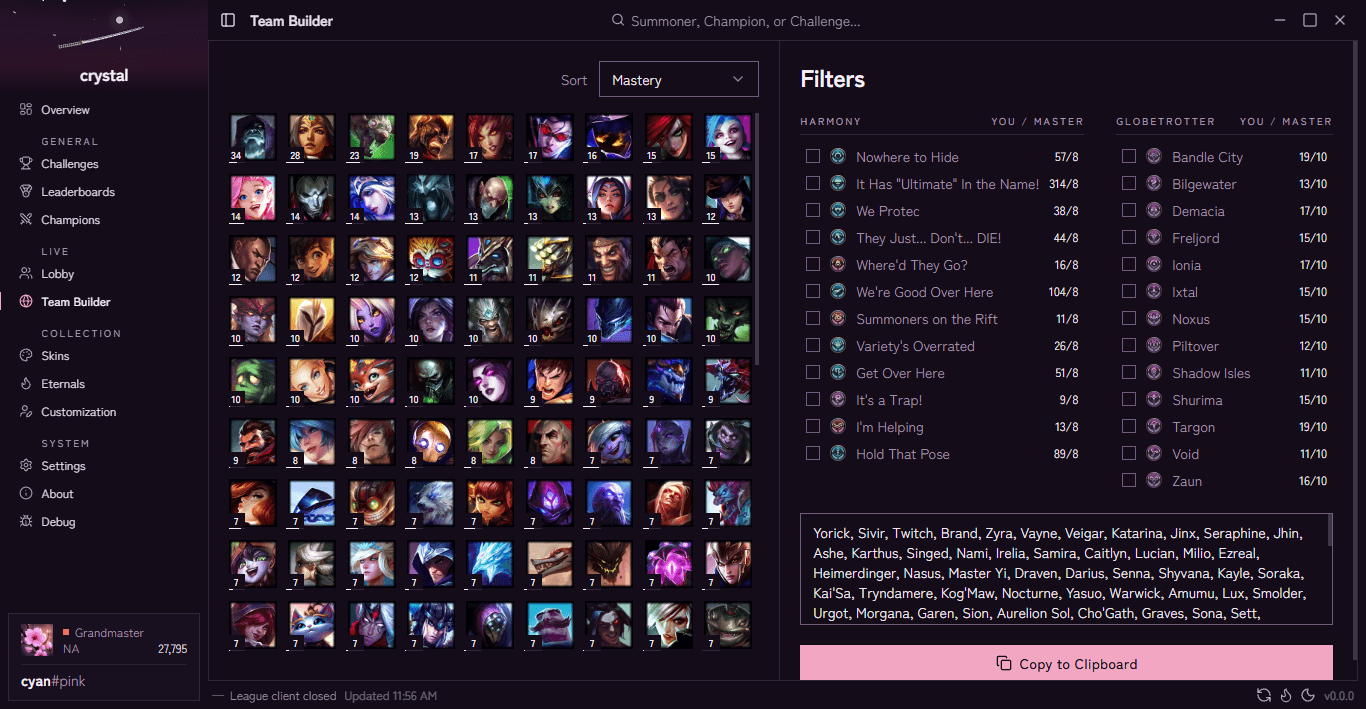The height and width of the screenshot is (709, 1366).
Task: Check the Summoners on the Rift checkbox
Action: [x=813, y=319]
